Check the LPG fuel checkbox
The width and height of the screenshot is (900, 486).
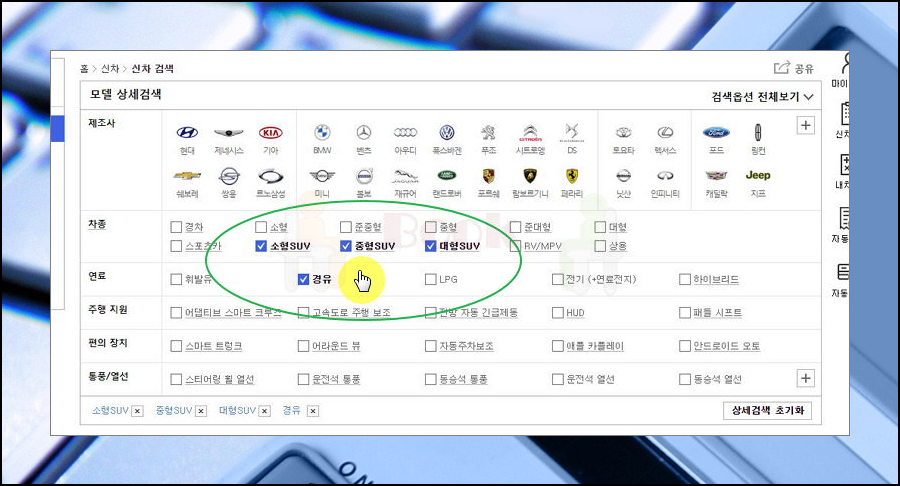[x=430, y=279]
